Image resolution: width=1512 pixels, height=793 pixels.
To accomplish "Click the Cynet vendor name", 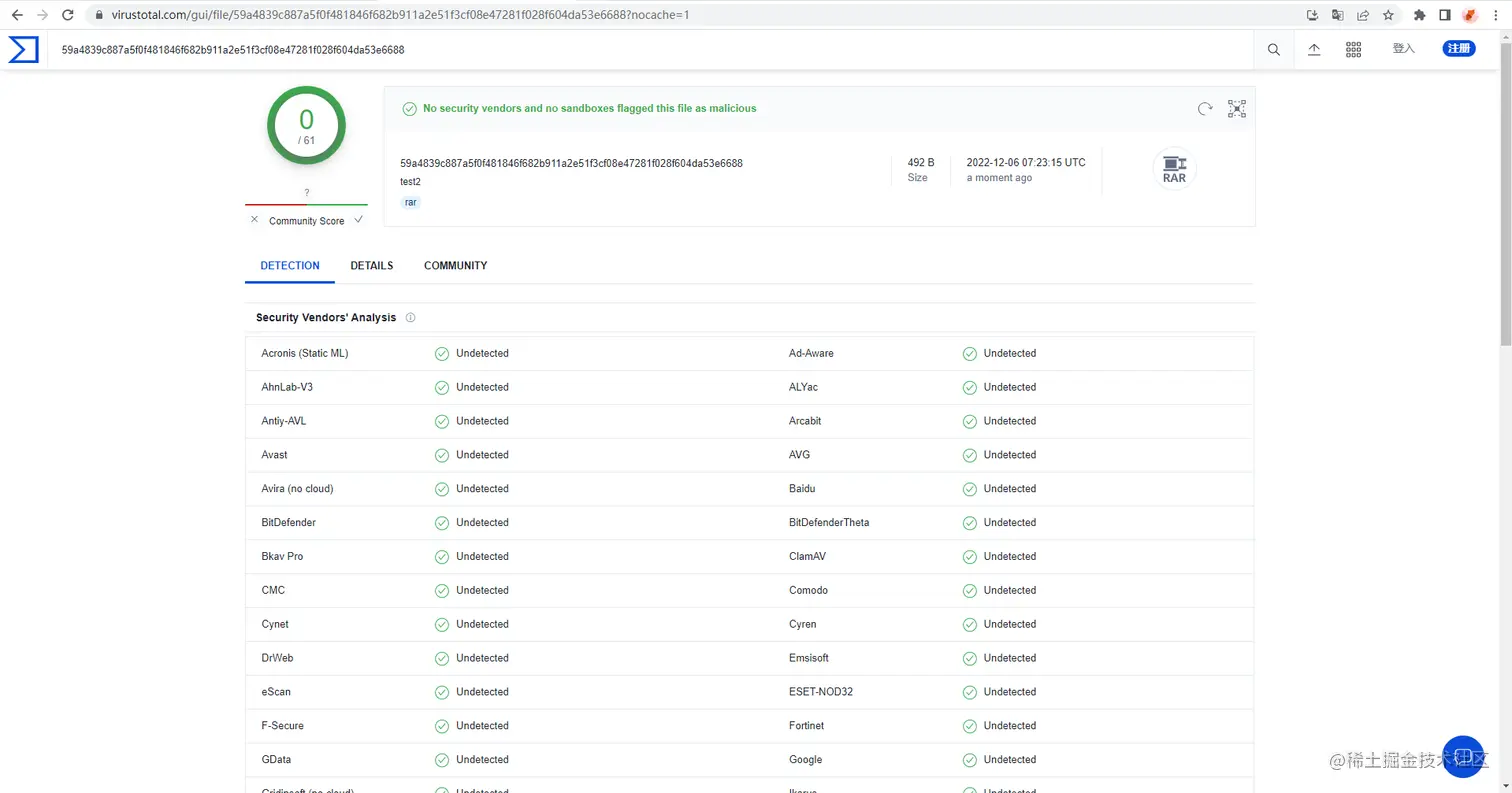I will (275, 624).
